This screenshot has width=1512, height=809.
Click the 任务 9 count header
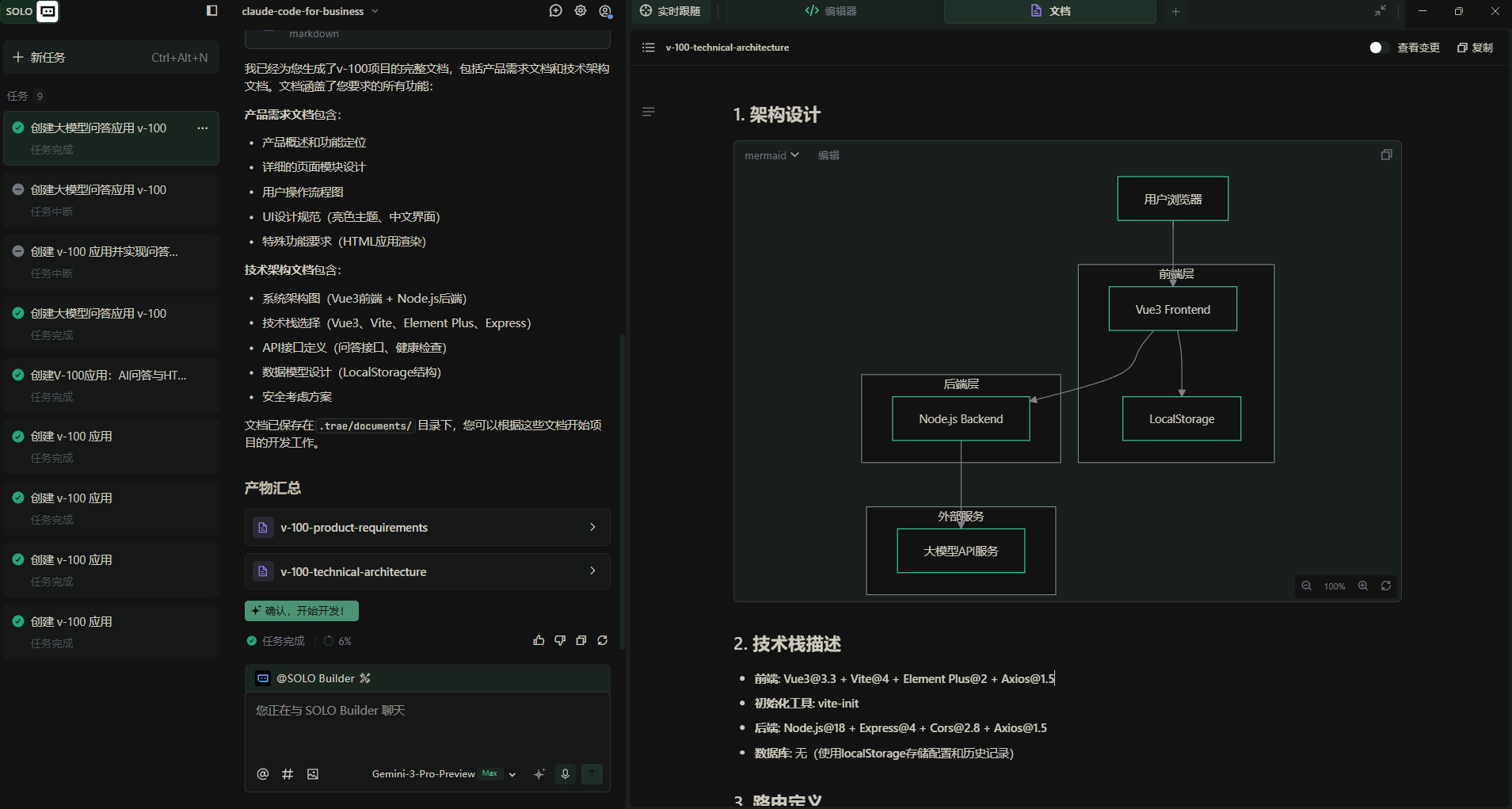coord(25,96)
